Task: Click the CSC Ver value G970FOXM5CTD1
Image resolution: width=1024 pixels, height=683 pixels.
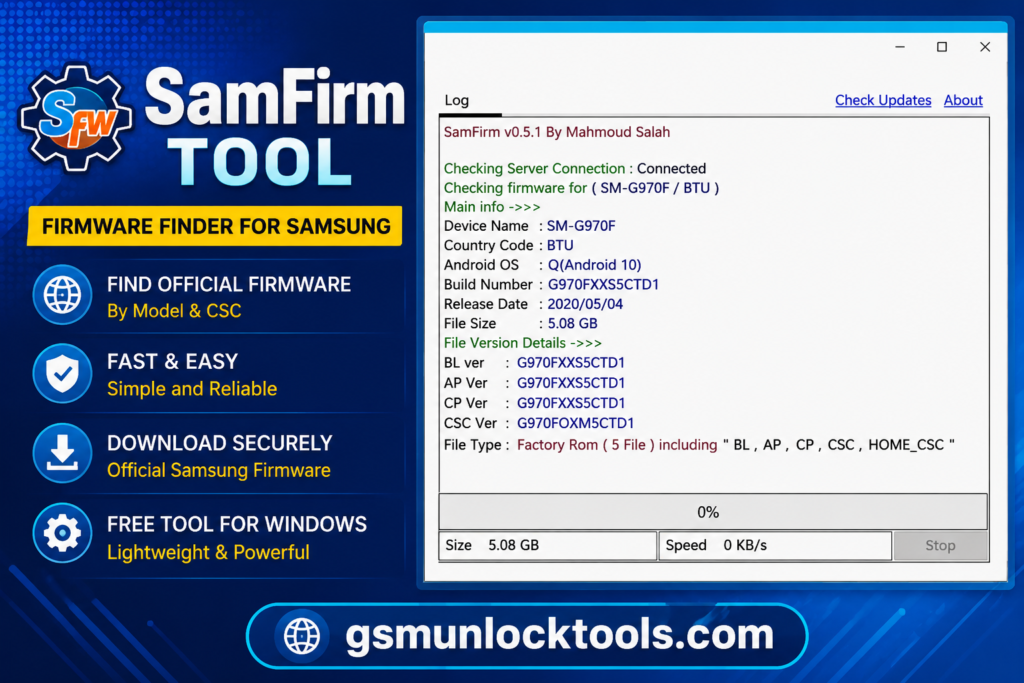Action: tap(575, 424)
